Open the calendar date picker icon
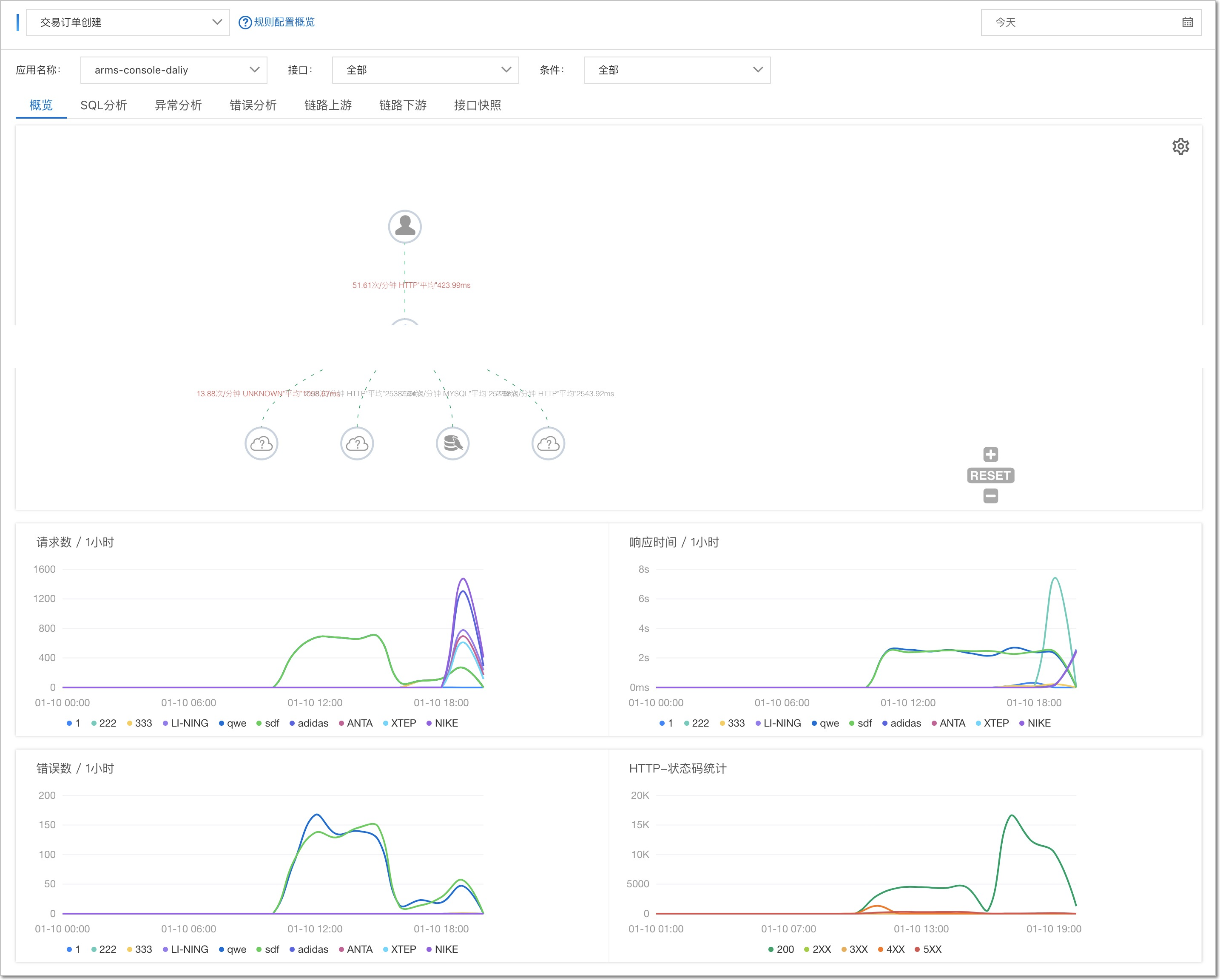Image resolution: width=1220 pixels, height=980 pixels. pos(1187,23)
